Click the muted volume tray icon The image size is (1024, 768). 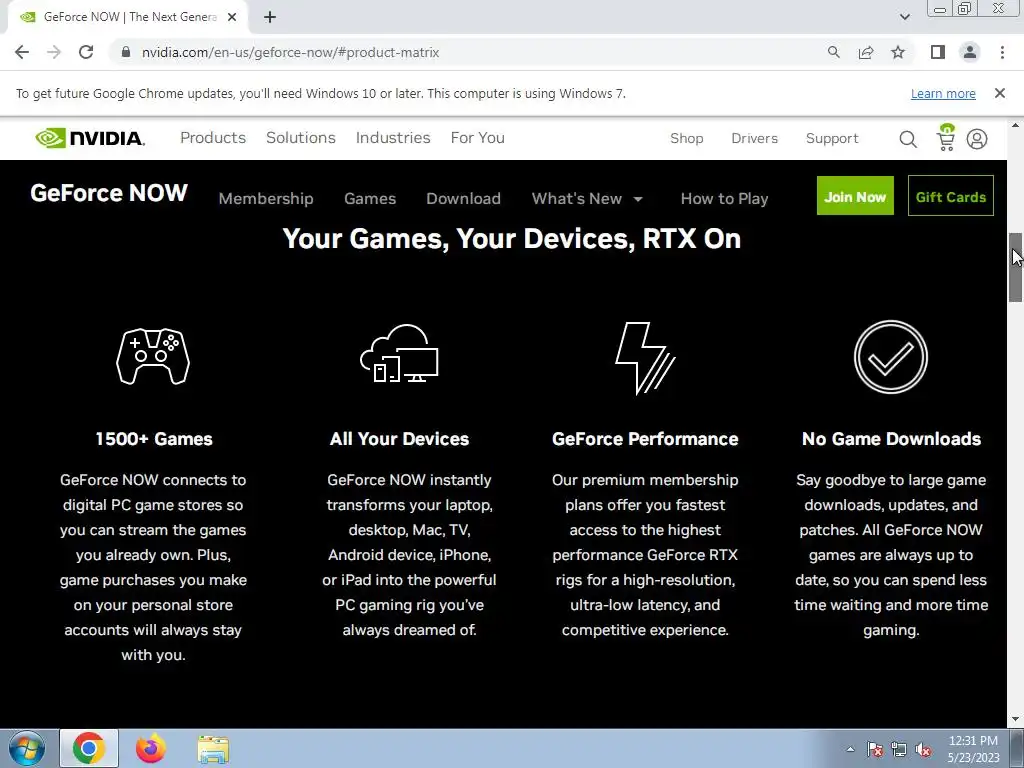pos(923,749)
